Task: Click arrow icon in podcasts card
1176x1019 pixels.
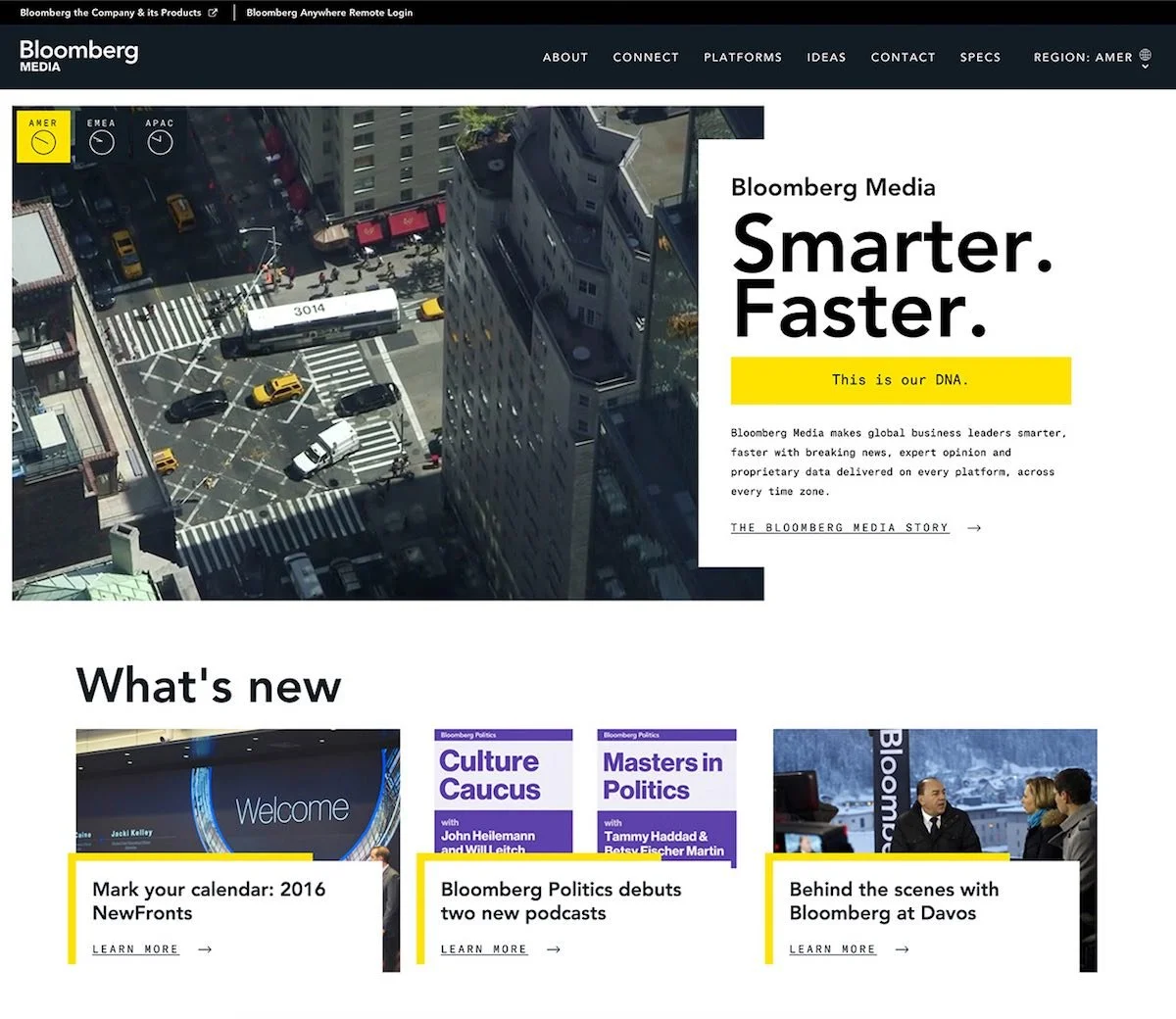Action: [x=554, y=948]
